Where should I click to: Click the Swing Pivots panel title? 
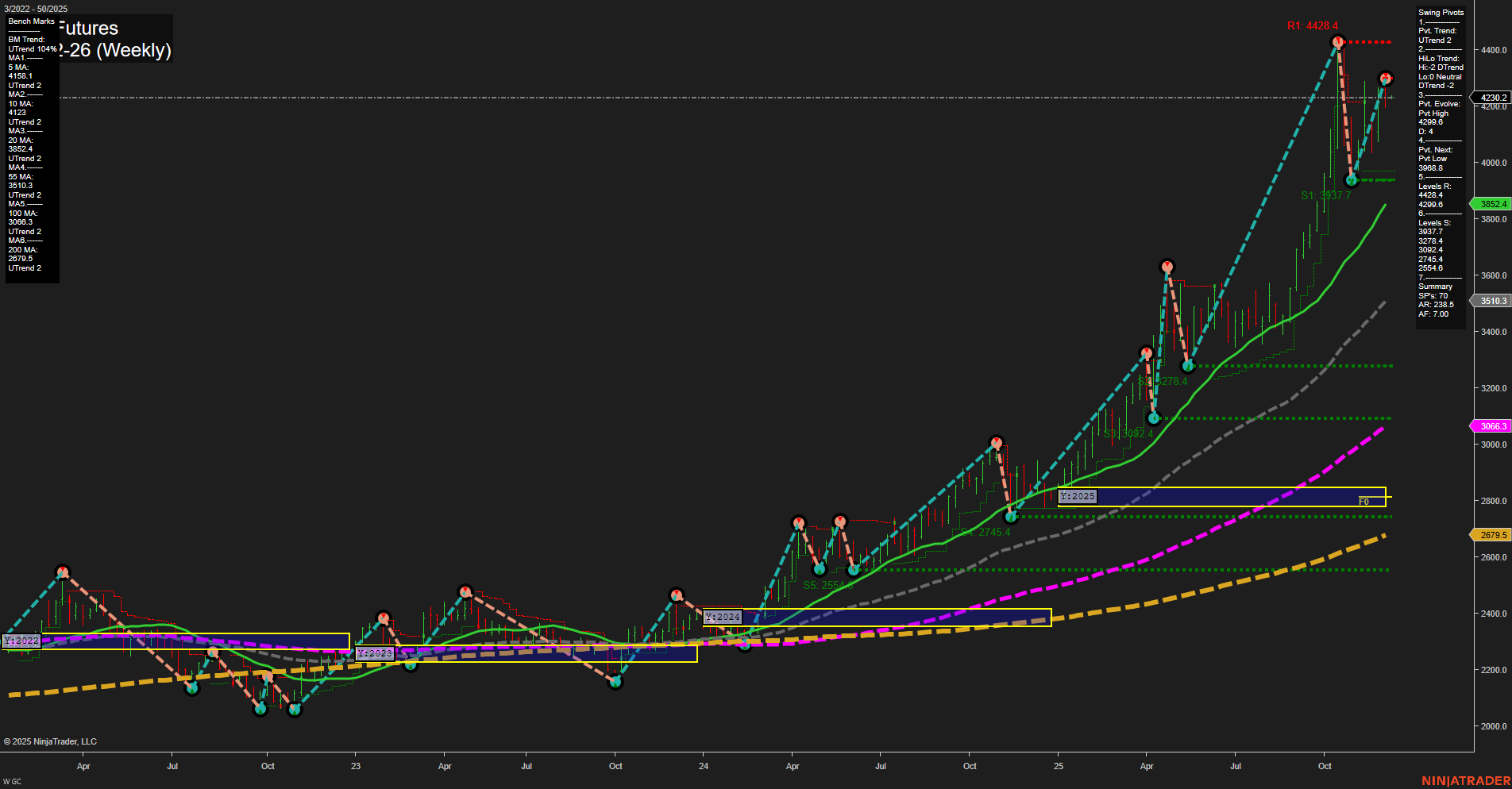pyautogui.click(x=1440, y=12)
